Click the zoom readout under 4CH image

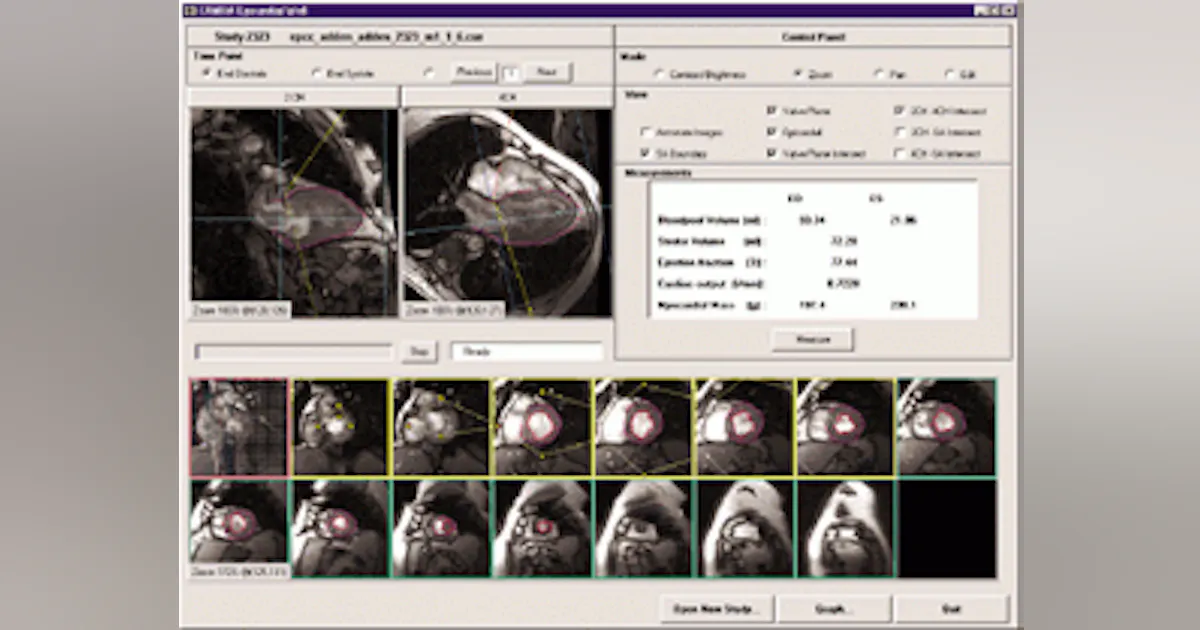[x=455, y=310]
